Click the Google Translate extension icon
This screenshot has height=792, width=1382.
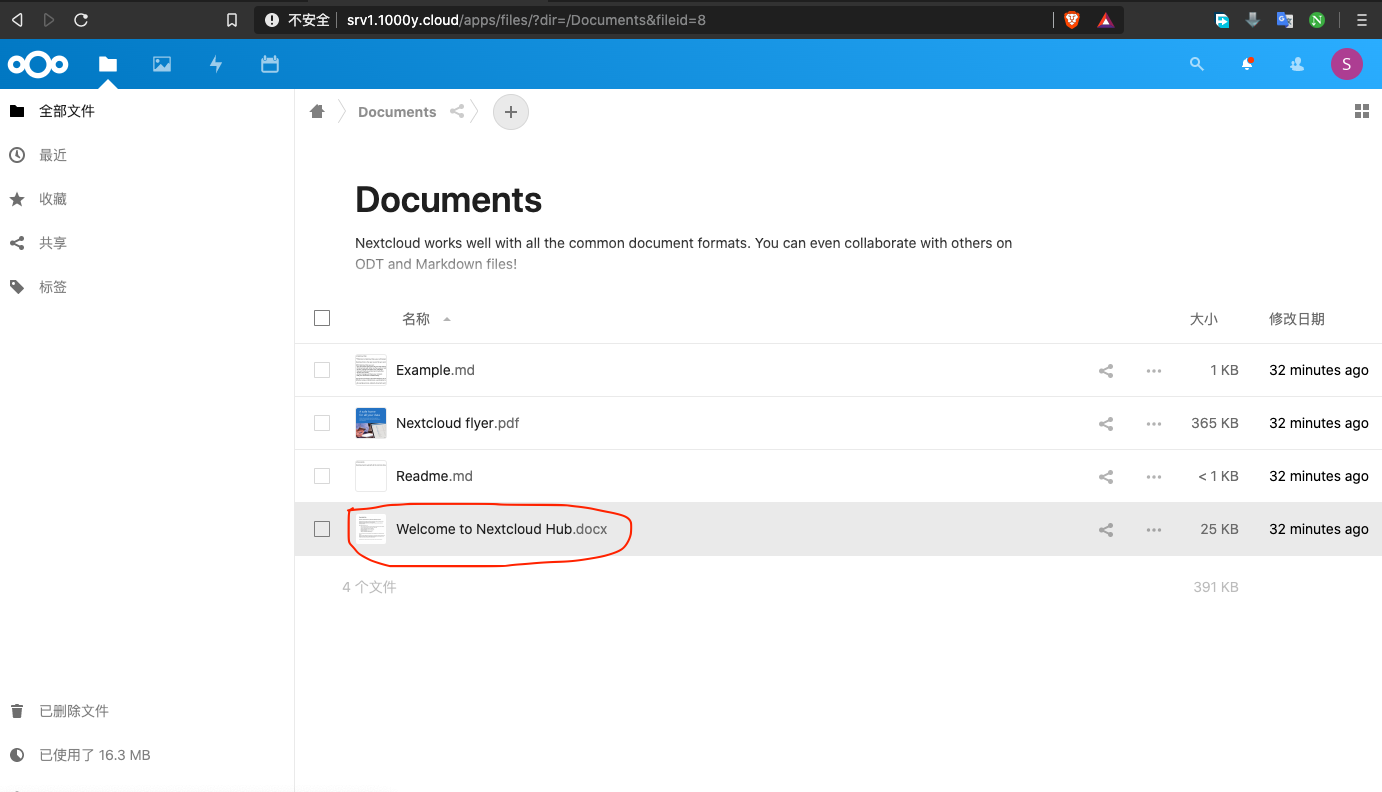click(1285, 19)
